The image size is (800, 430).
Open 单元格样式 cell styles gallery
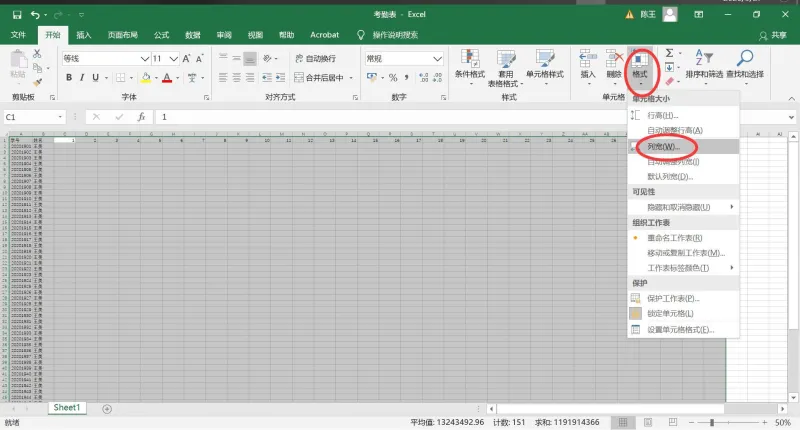coord(545,66)
